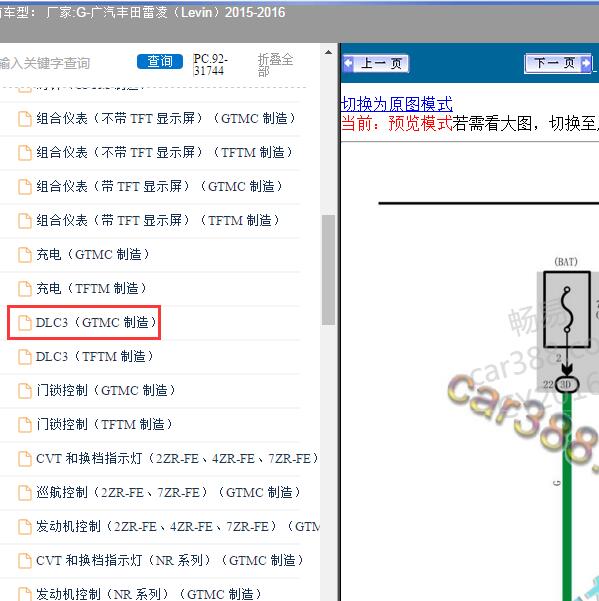The height and width of the screenshot is (601, 599).
Task: Open 组合仪表(不带 TFT 显示屏)(GTMC 制造)
Action: click(165, 118)
